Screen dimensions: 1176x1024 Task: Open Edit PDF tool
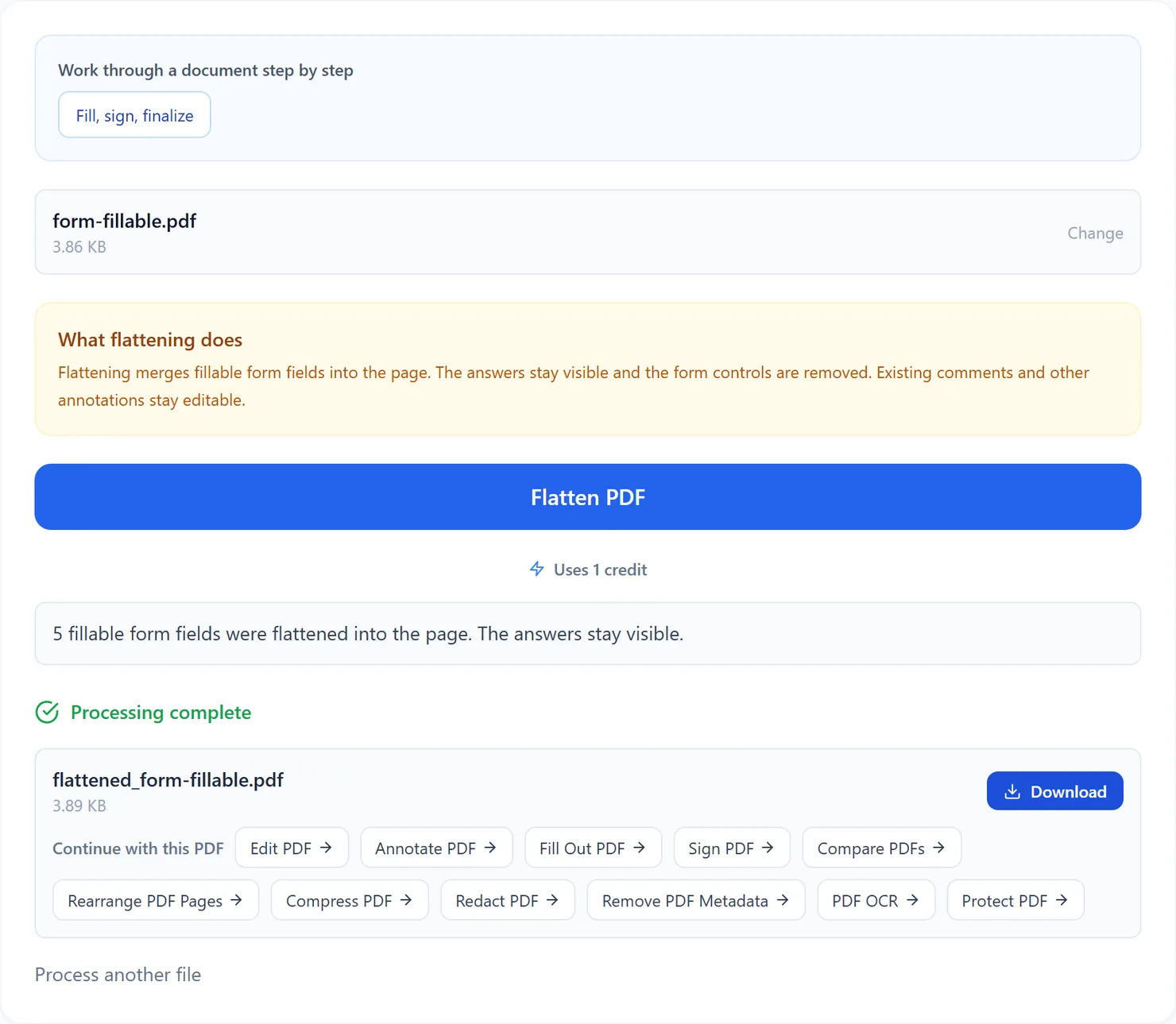pyautogui.click(x=292, y=848)
